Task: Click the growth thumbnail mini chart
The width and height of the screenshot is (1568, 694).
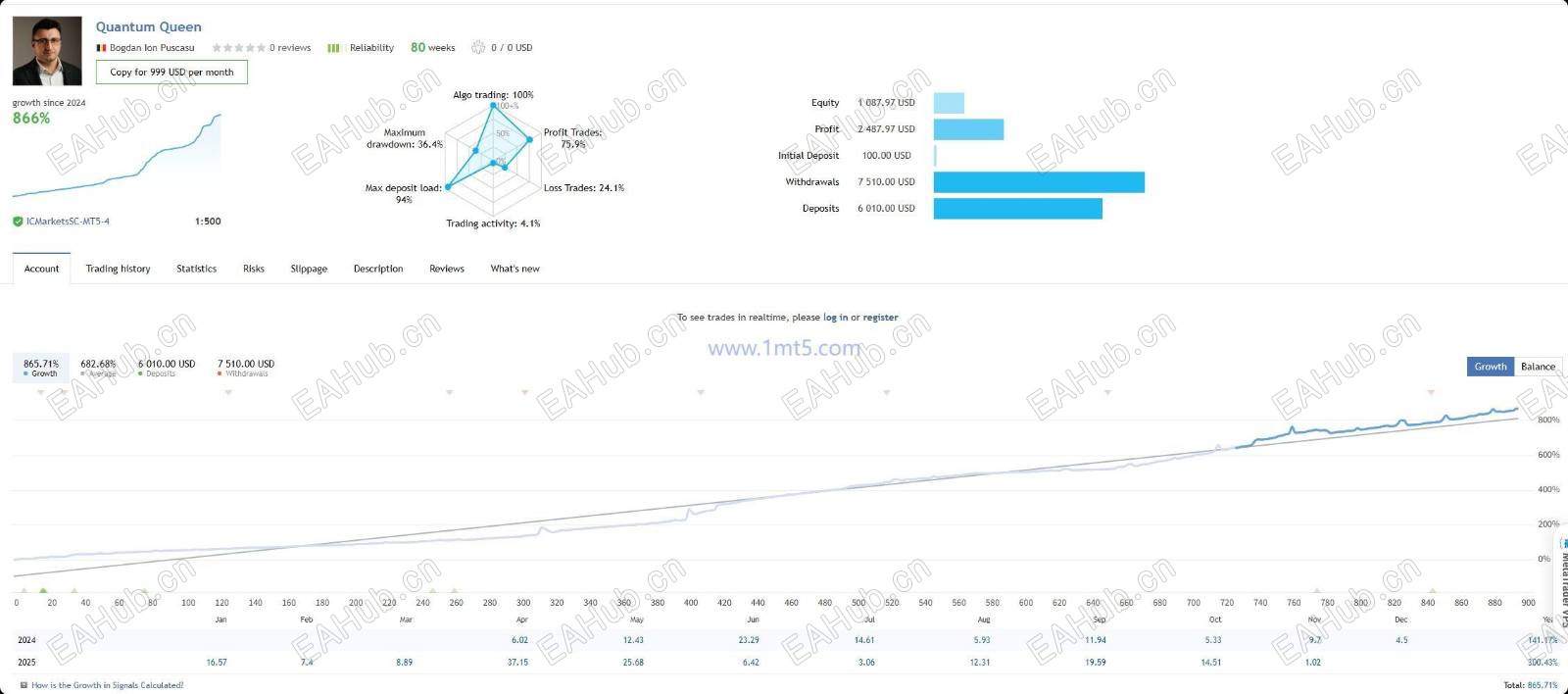Action: tap(117, 155)
